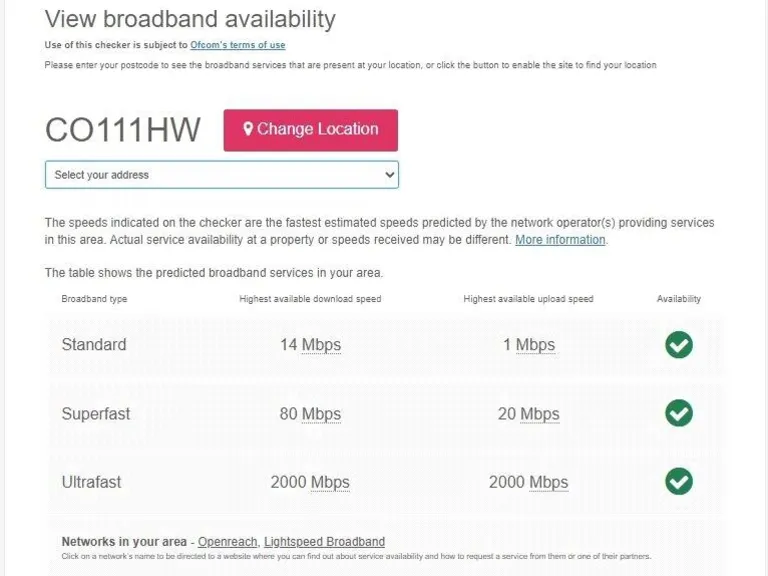This screenshot has width=768, height=576.
Task: Open the Lightspeed Broadband network link
Action: [x=324, y=542]
